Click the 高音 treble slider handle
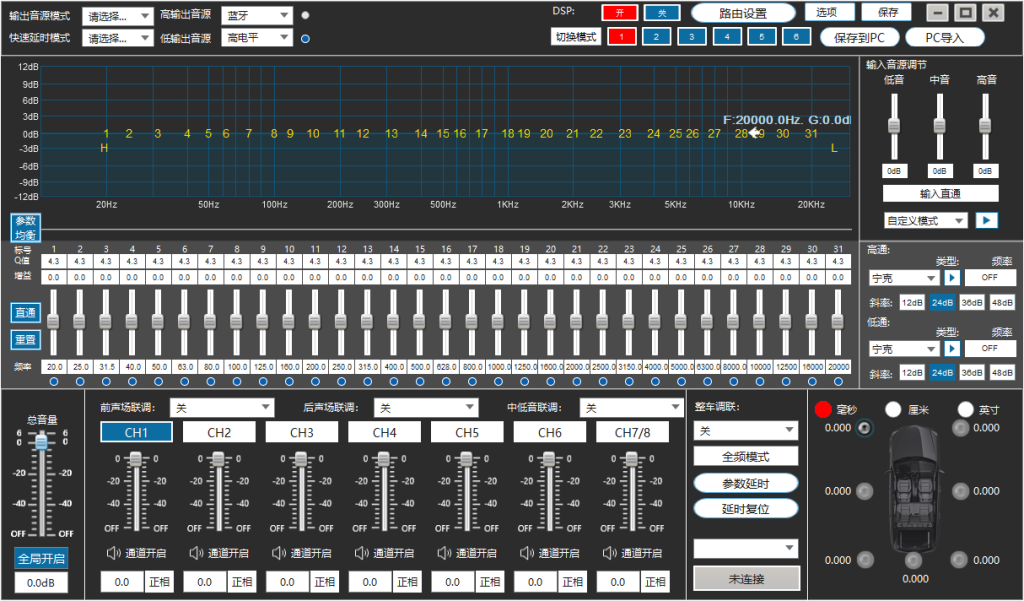Image resolution: width=1024 pixels, height=601 pixels. [985, 125]
